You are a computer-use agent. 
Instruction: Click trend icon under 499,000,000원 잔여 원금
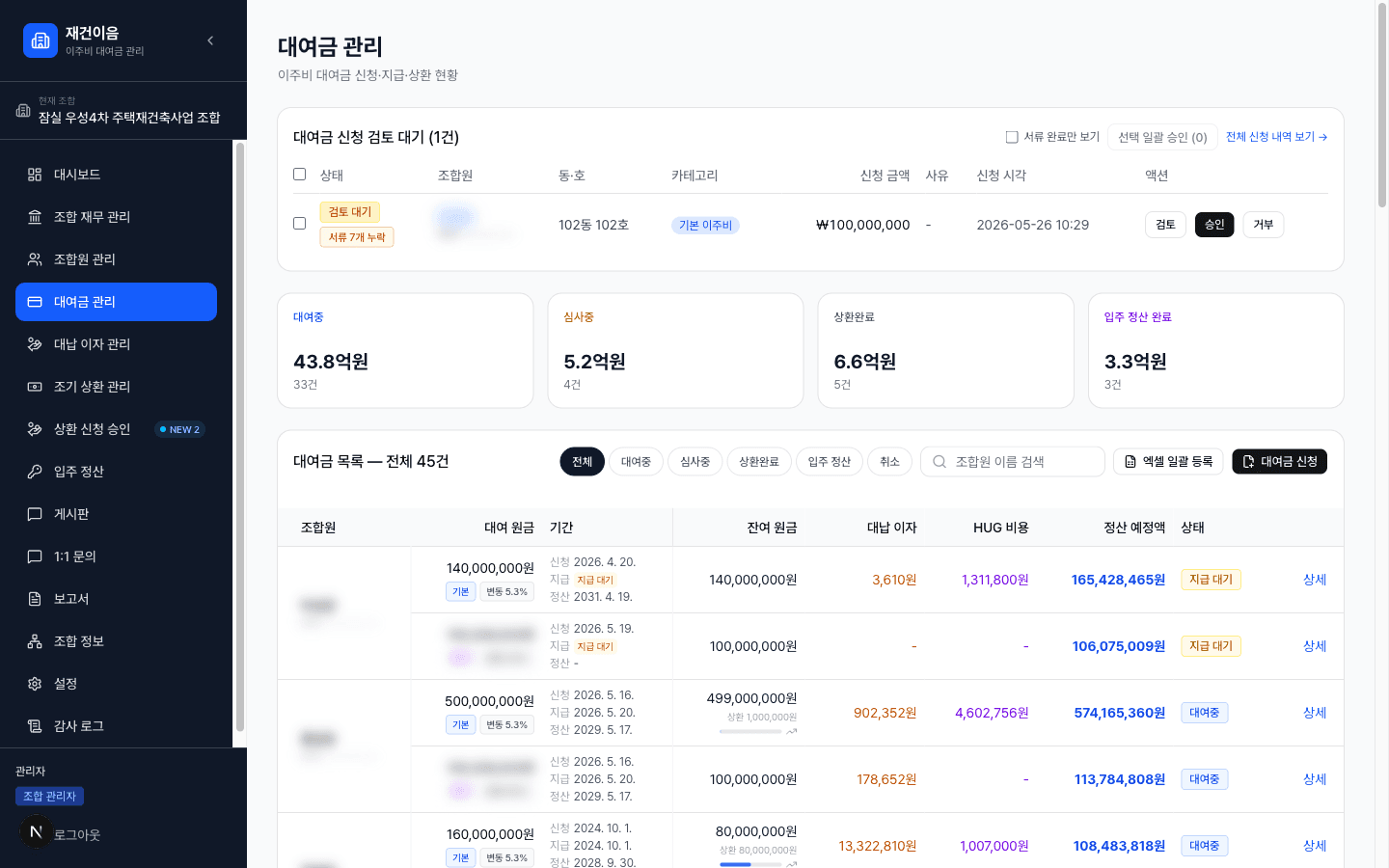(x=792, y=732)
